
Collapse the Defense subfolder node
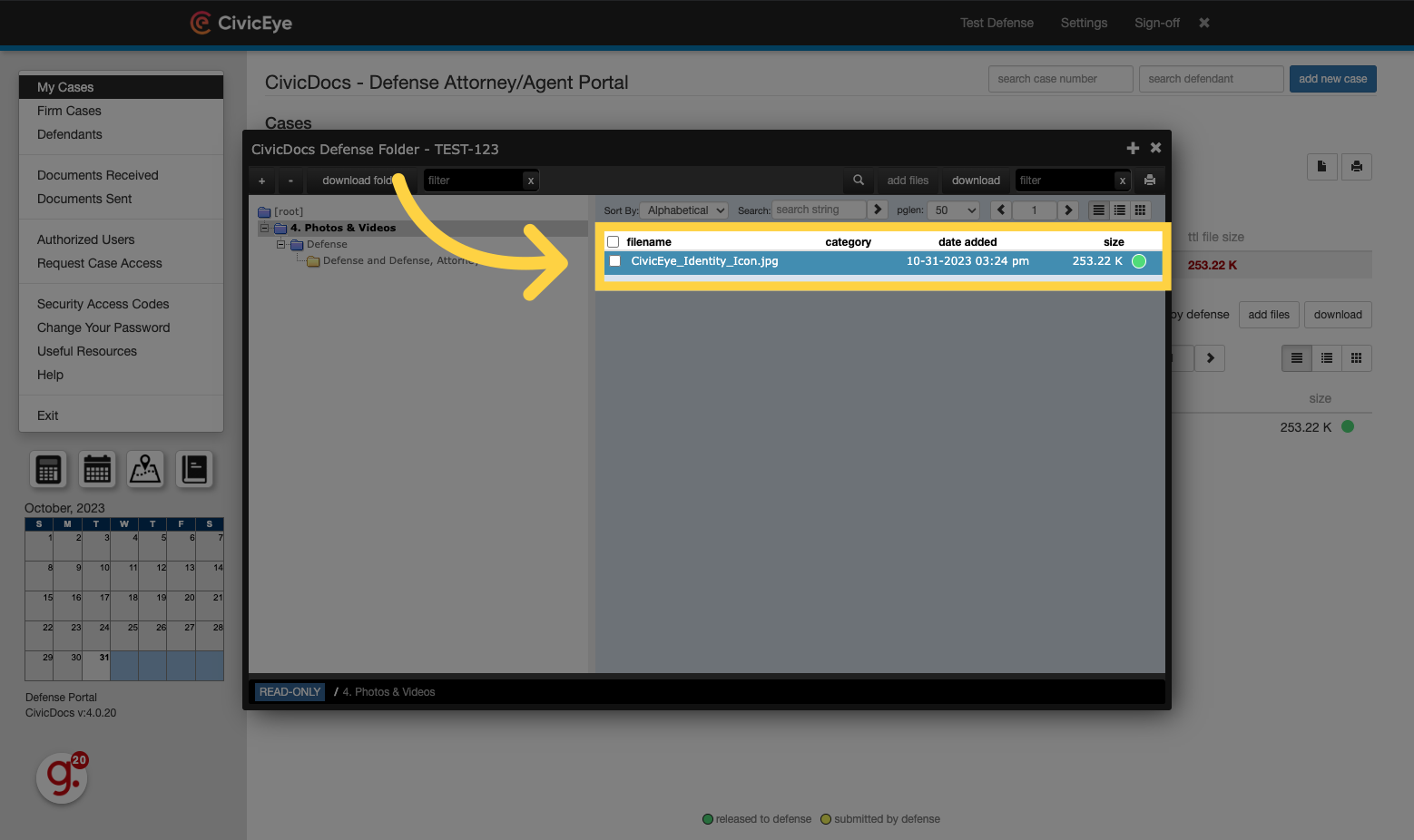[x=281, y=244]
